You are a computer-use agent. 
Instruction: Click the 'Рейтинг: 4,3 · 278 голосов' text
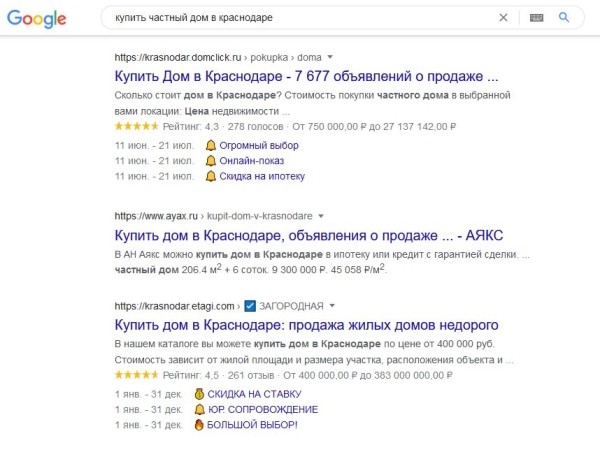[223, 127]
